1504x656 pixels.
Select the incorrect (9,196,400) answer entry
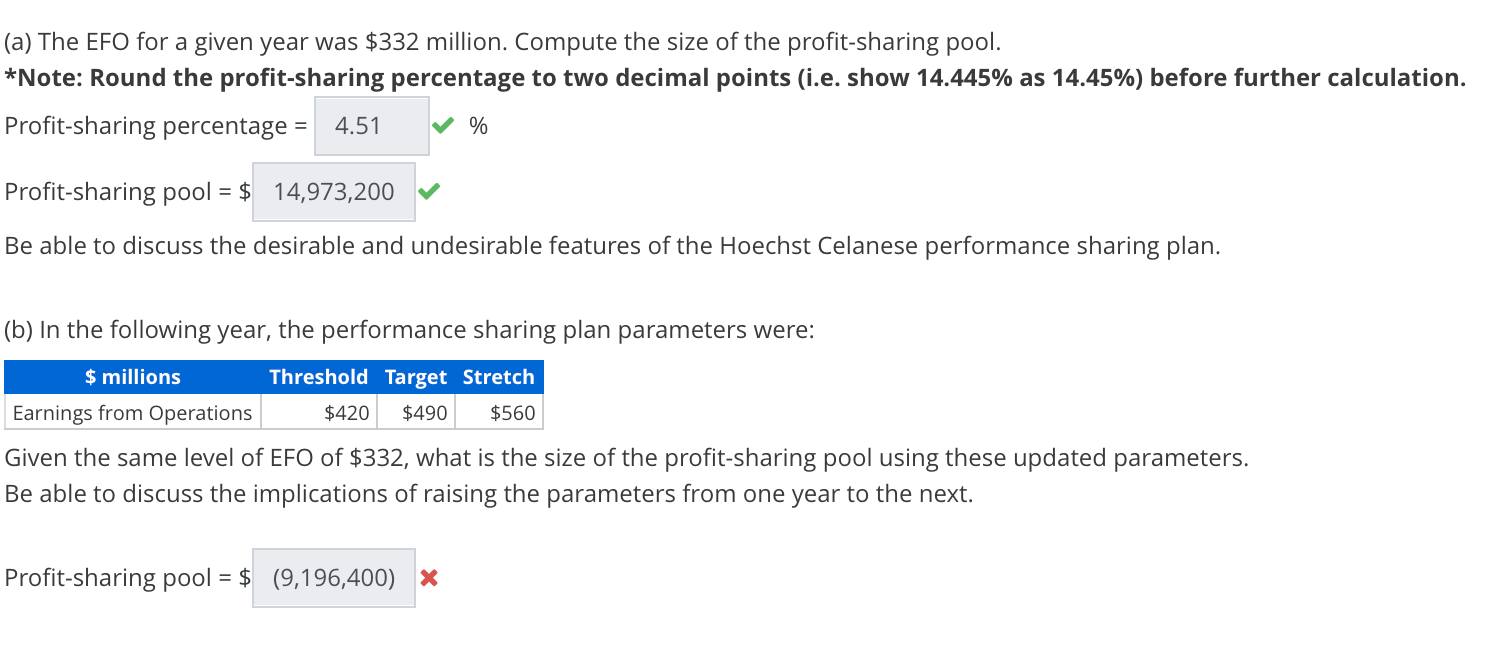point(333,577)
